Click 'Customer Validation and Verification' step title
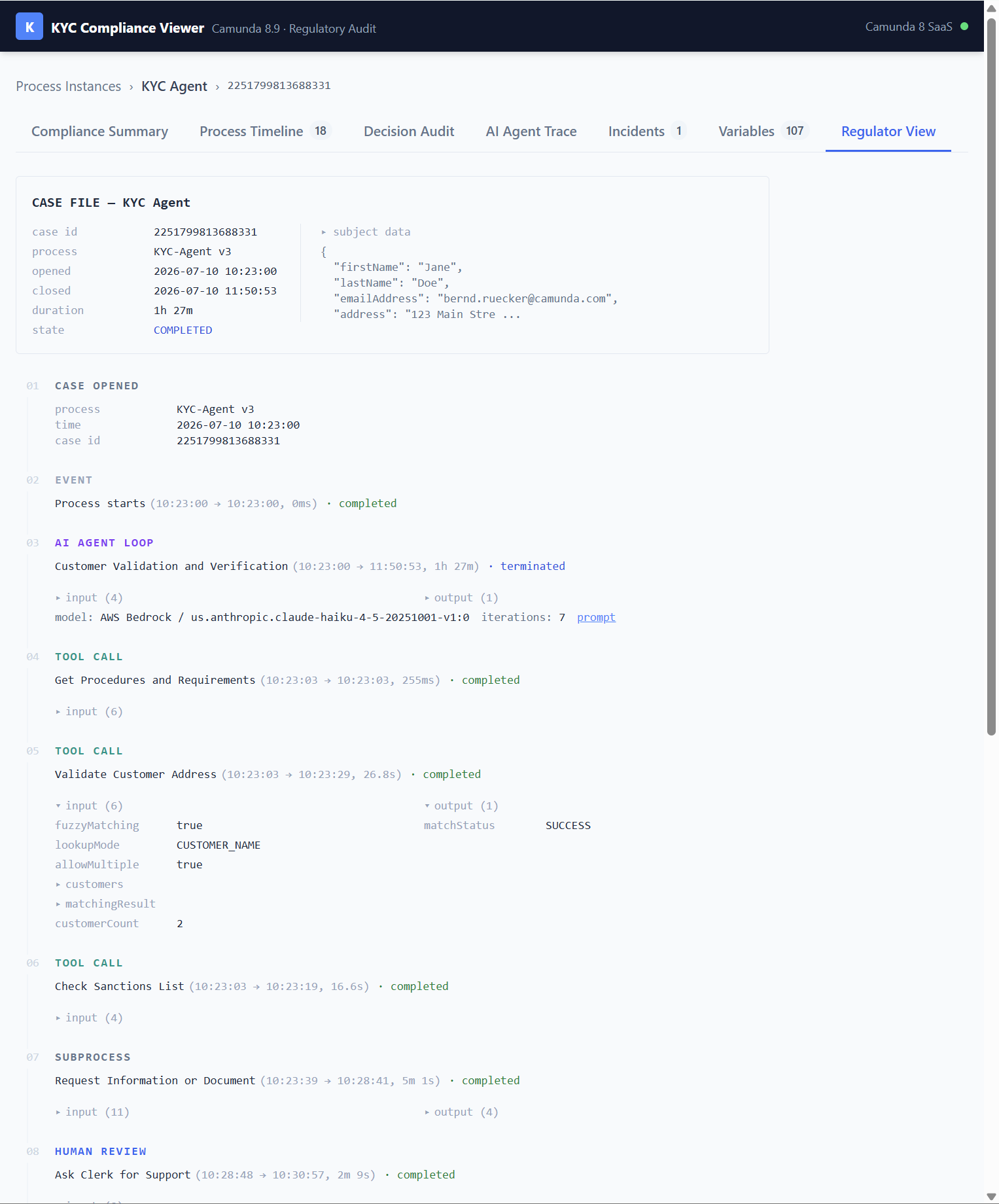999x1204 pixels. point(171,566)
